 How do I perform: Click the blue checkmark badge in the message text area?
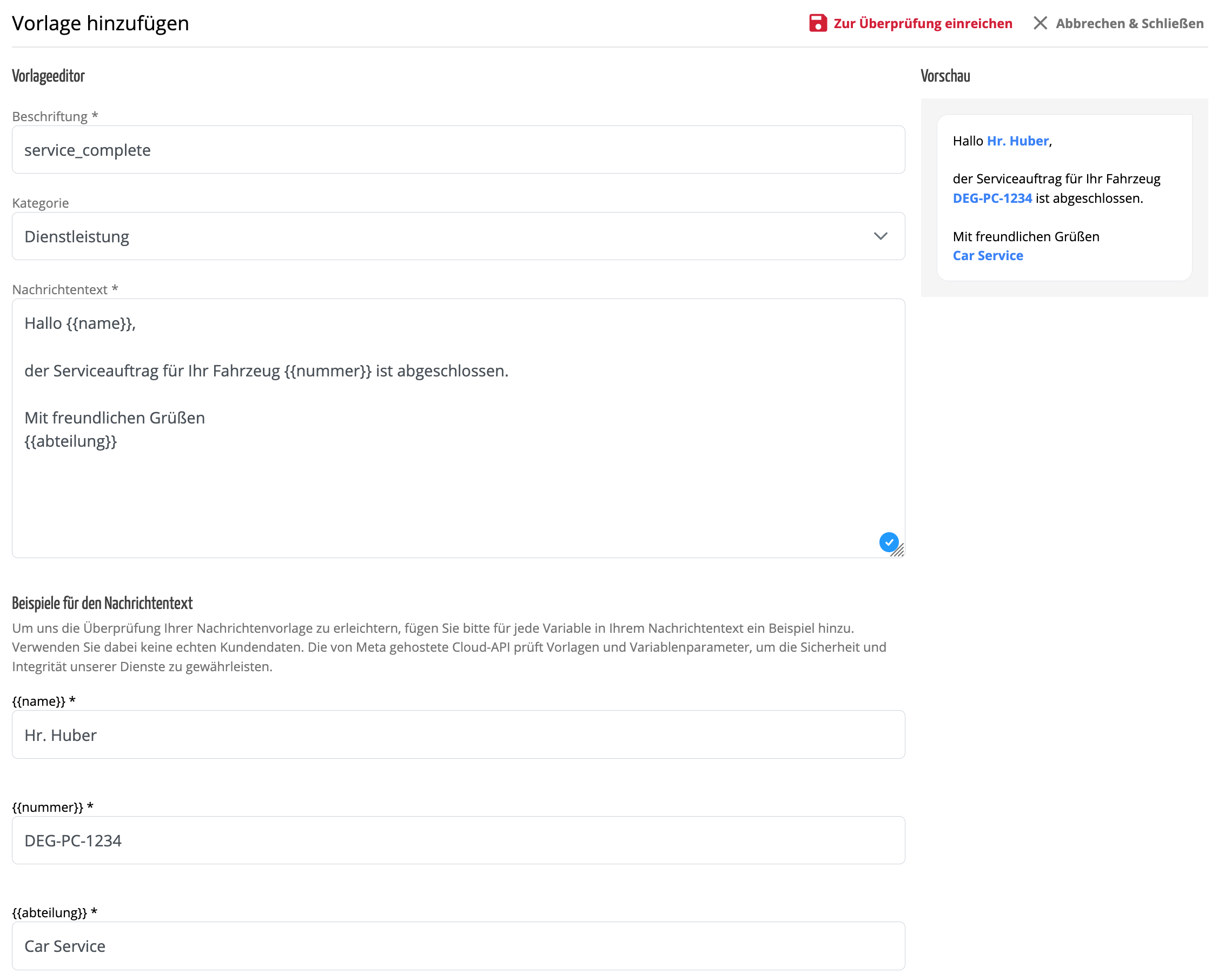coord(889,542)
